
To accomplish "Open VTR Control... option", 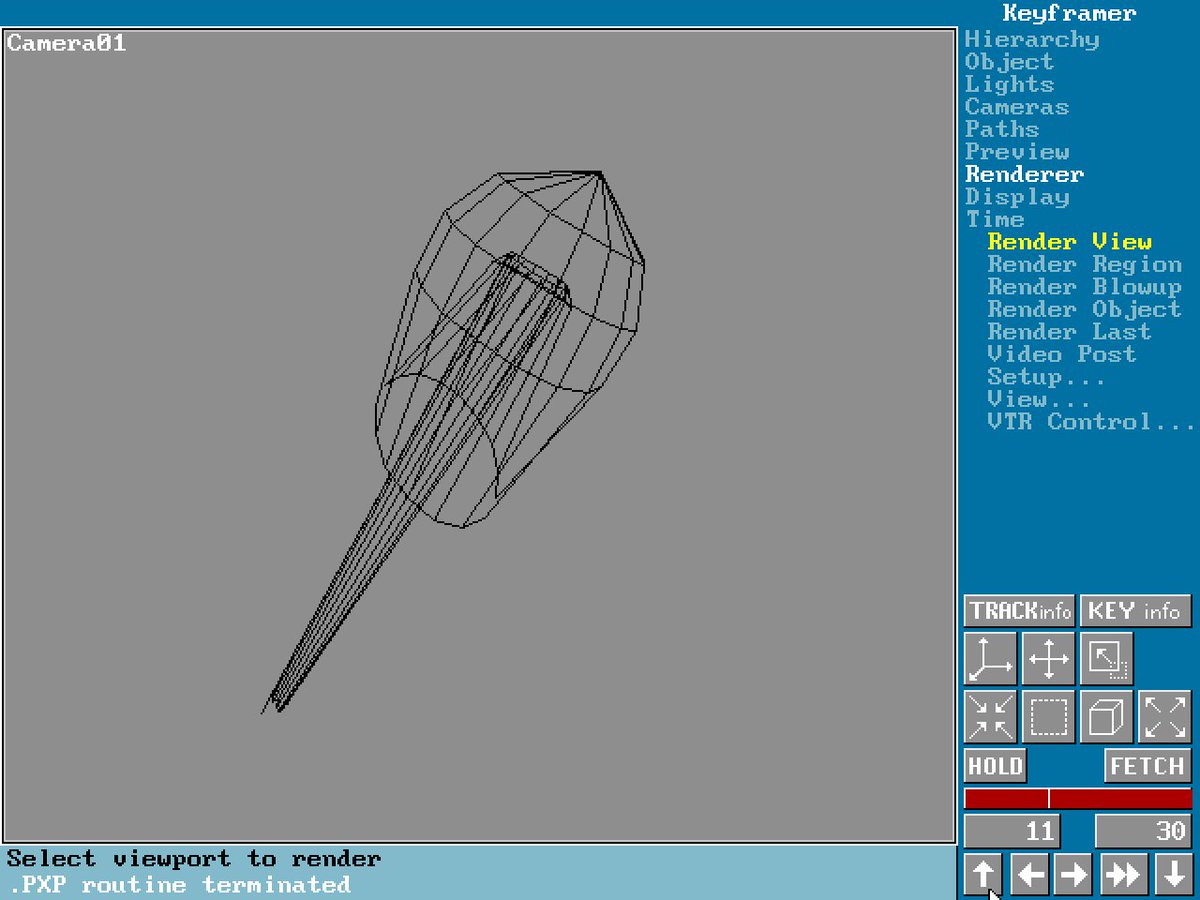I will [1092, 422].
